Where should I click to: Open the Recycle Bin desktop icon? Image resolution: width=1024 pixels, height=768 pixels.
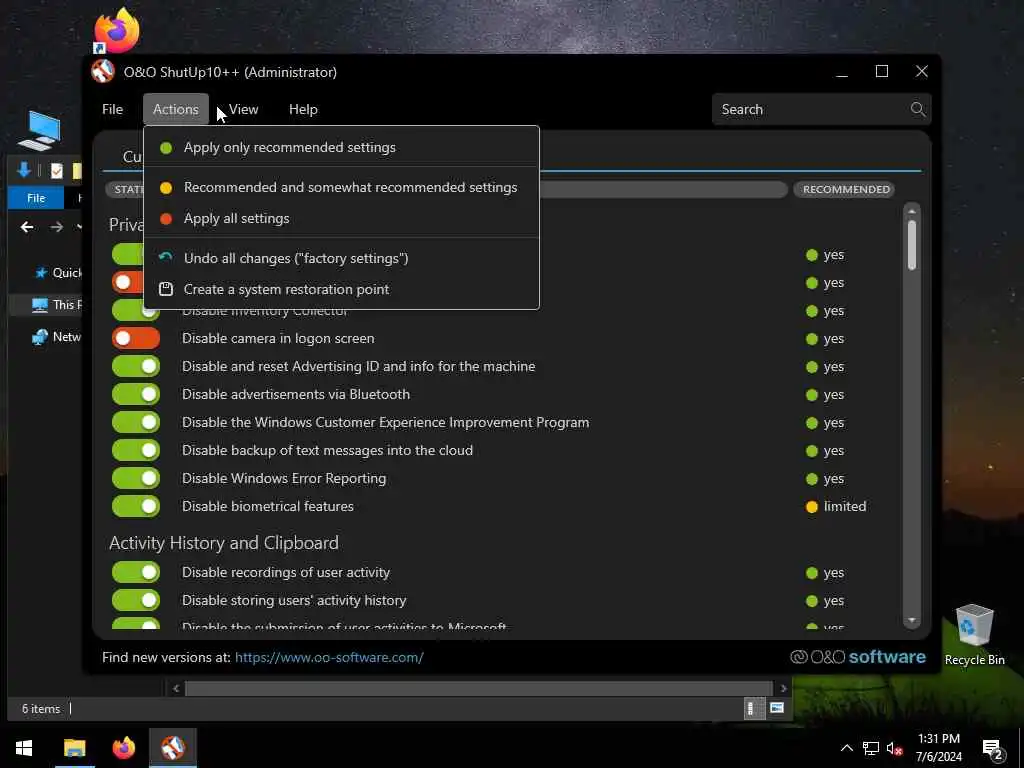point(974,635)
